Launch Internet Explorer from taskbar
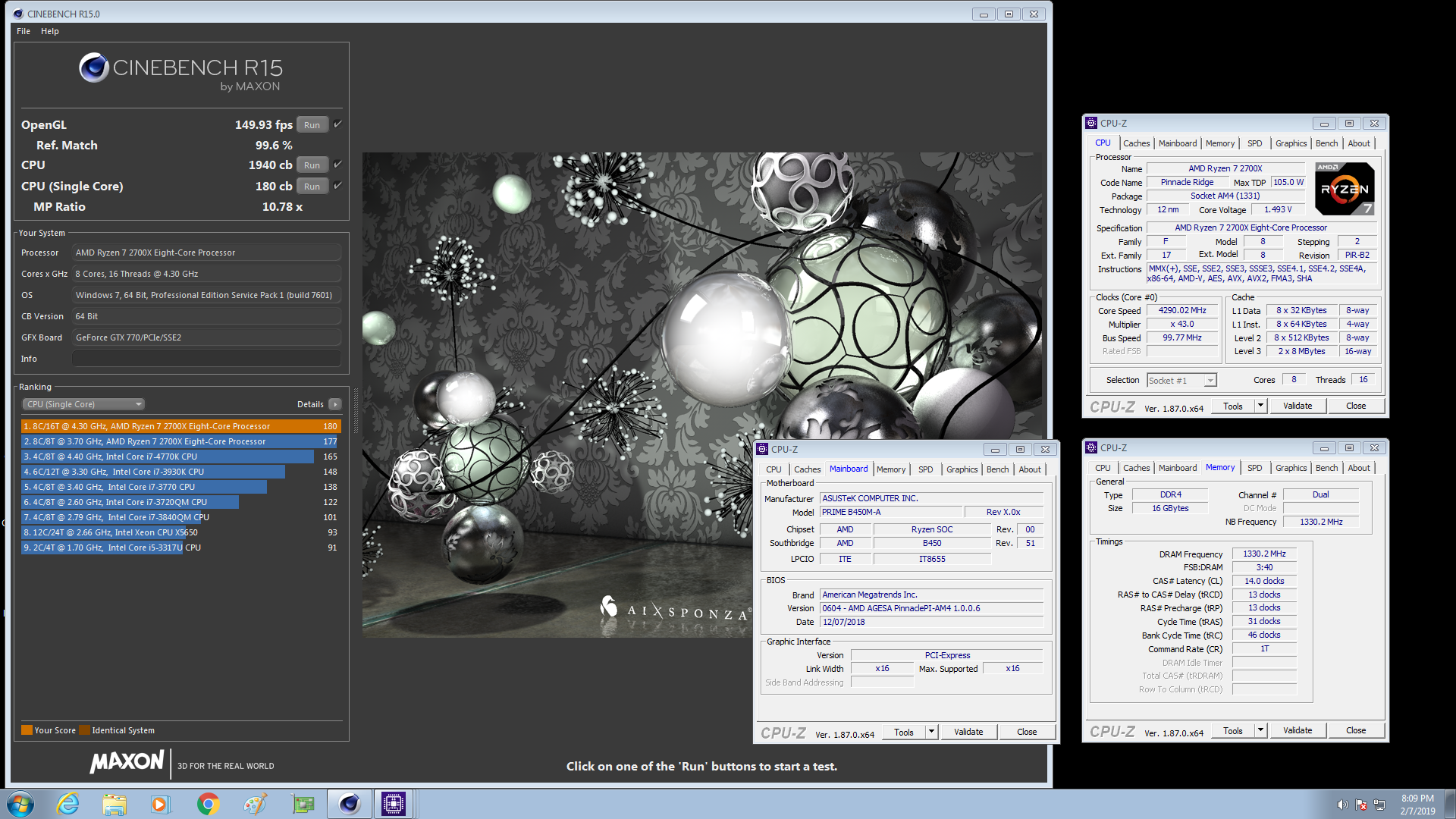Screen dimensions: 1456x819 point(68,804)
